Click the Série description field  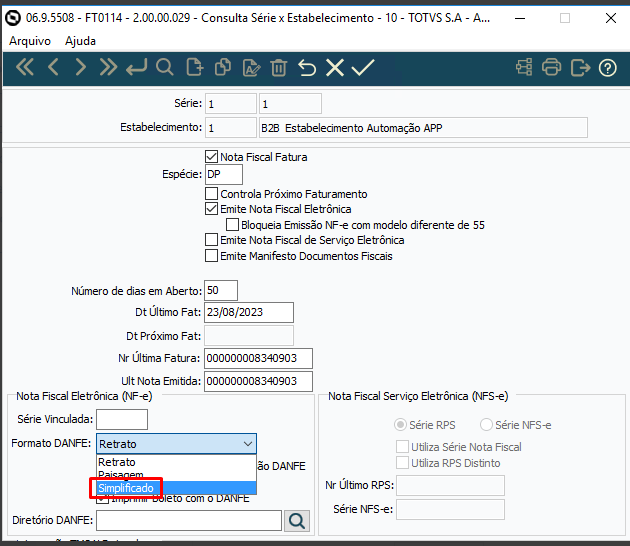point(290,104)
